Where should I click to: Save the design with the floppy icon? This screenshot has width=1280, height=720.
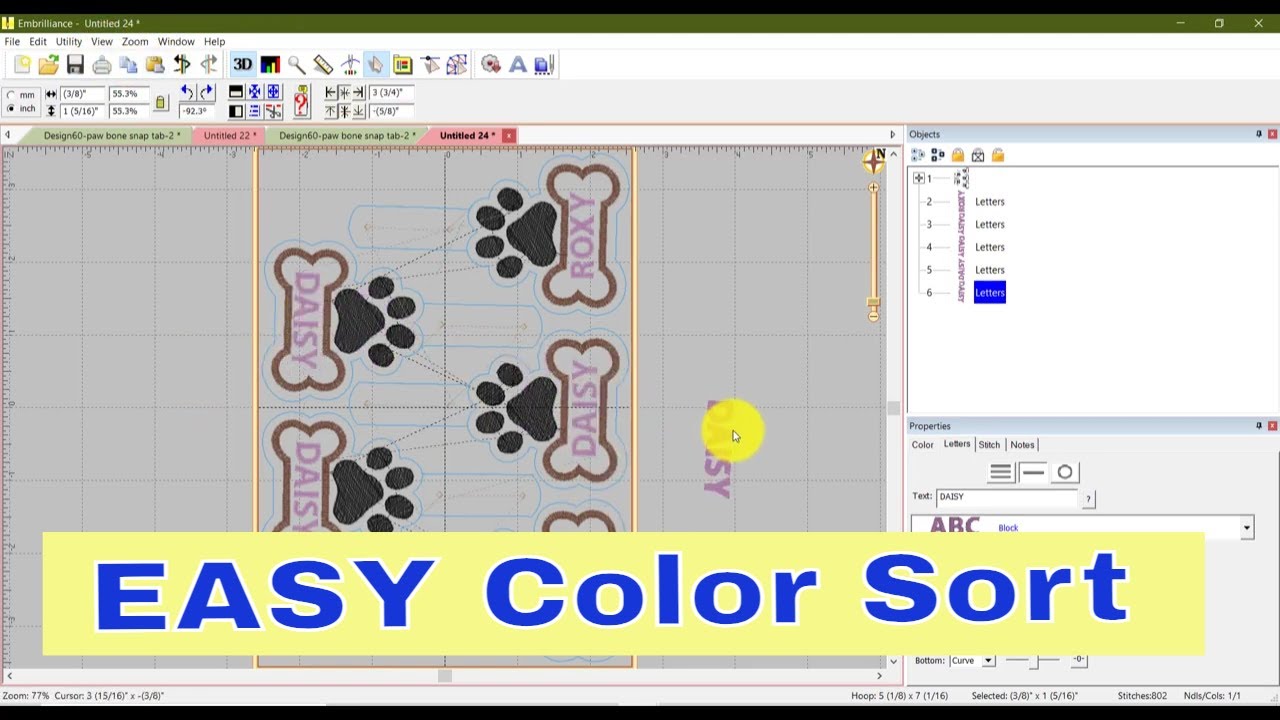coord(75,65)
